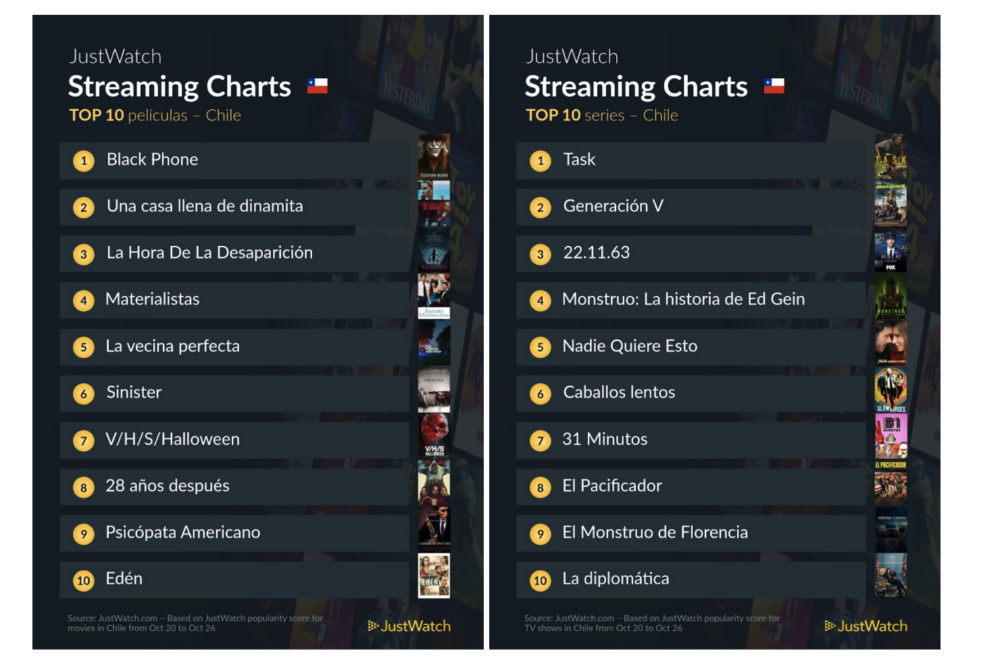Screen dimensions: 1000x662
Task: Click the number 1 badge beside Black Phone
Action: [85, 160]
